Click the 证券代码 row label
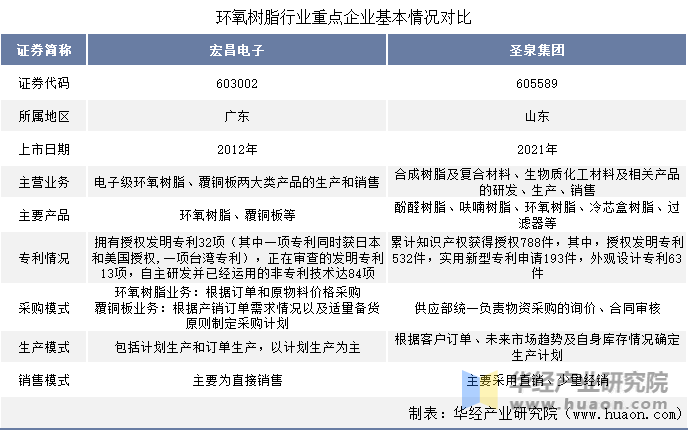Screen dimensions: 689x431 [x=44, y=83]
